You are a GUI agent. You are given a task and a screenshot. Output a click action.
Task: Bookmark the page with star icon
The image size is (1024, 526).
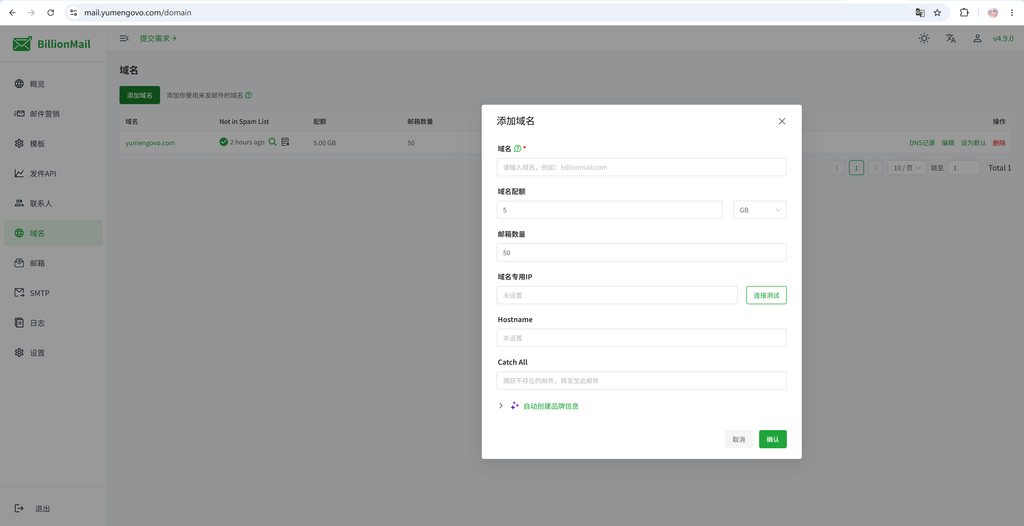(937, 12)
